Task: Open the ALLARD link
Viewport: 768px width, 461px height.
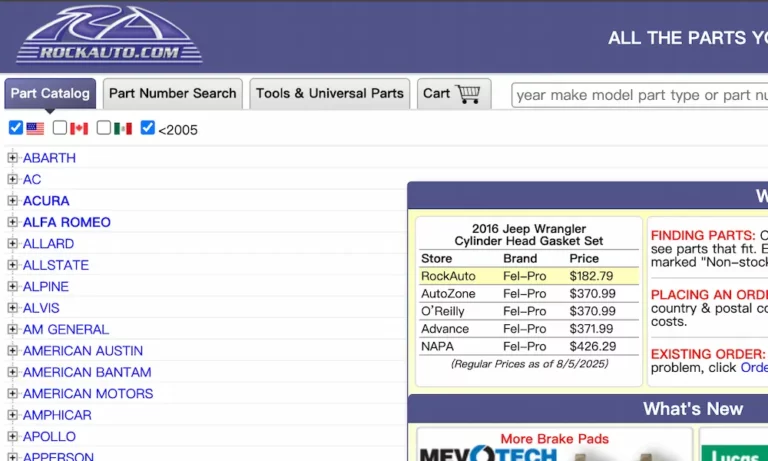Action: (x=48, y=243)
